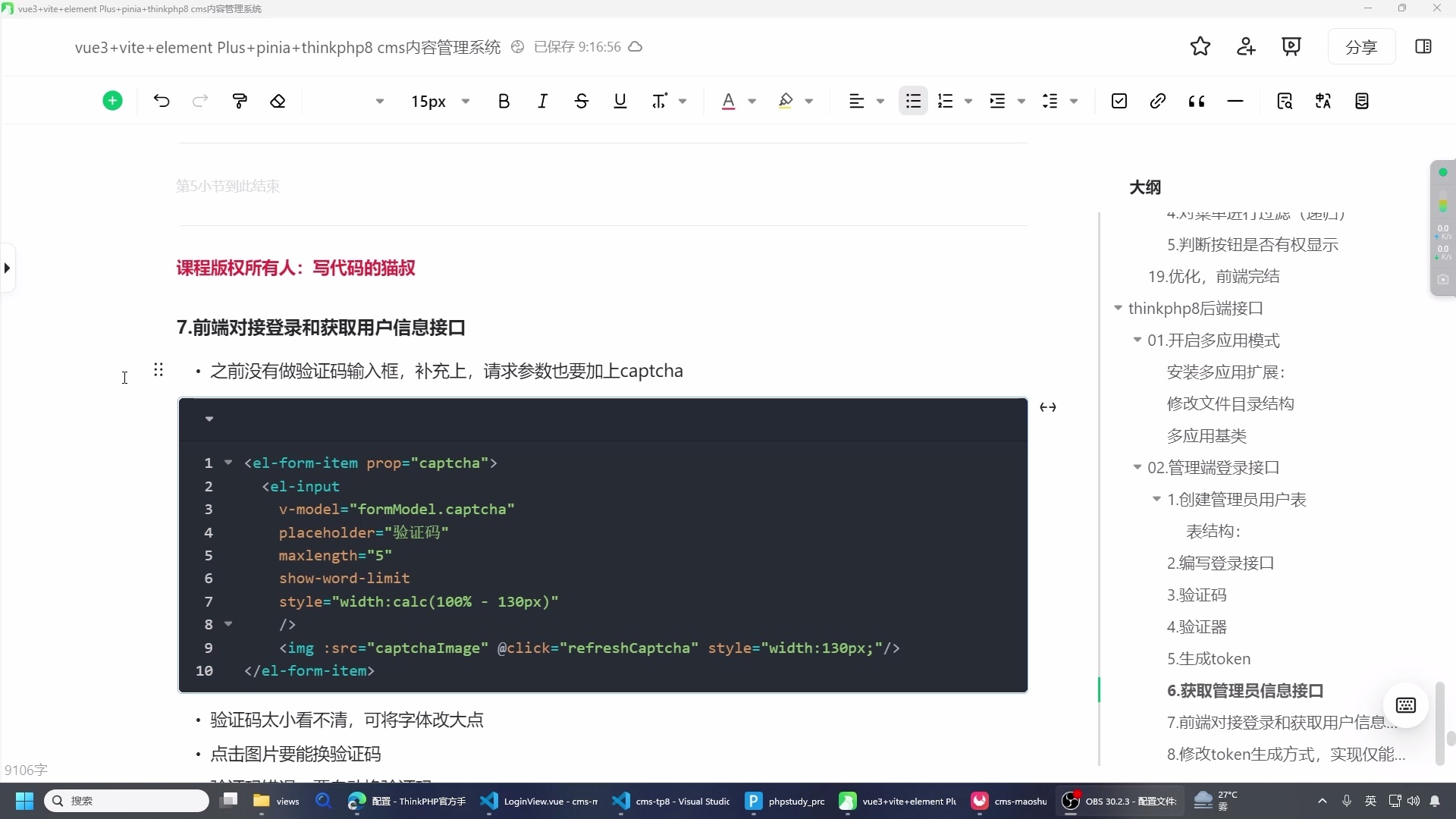This screenshot has width=1456, height=819.
Task: Open OBS from the taskbar
Action: click(x=1069, y=802)
